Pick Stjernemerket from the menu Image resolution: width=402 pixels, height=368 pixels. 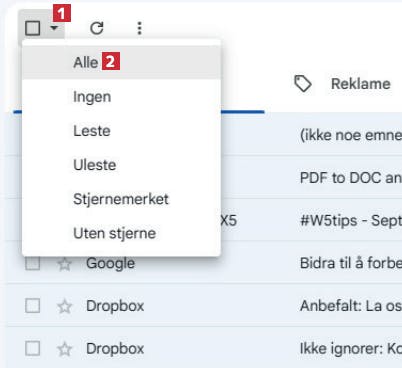[121, 199]
